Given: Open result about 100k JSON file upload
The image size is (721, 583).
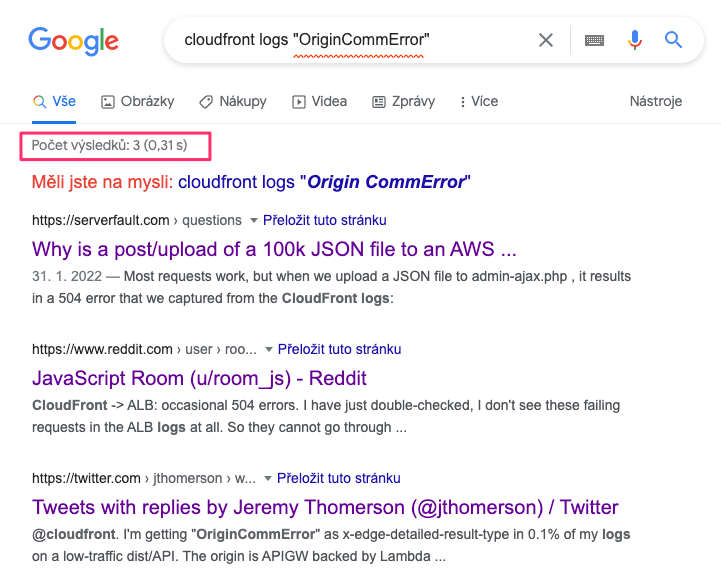Looking at the screenshot, I should click(x=274, y=249).
